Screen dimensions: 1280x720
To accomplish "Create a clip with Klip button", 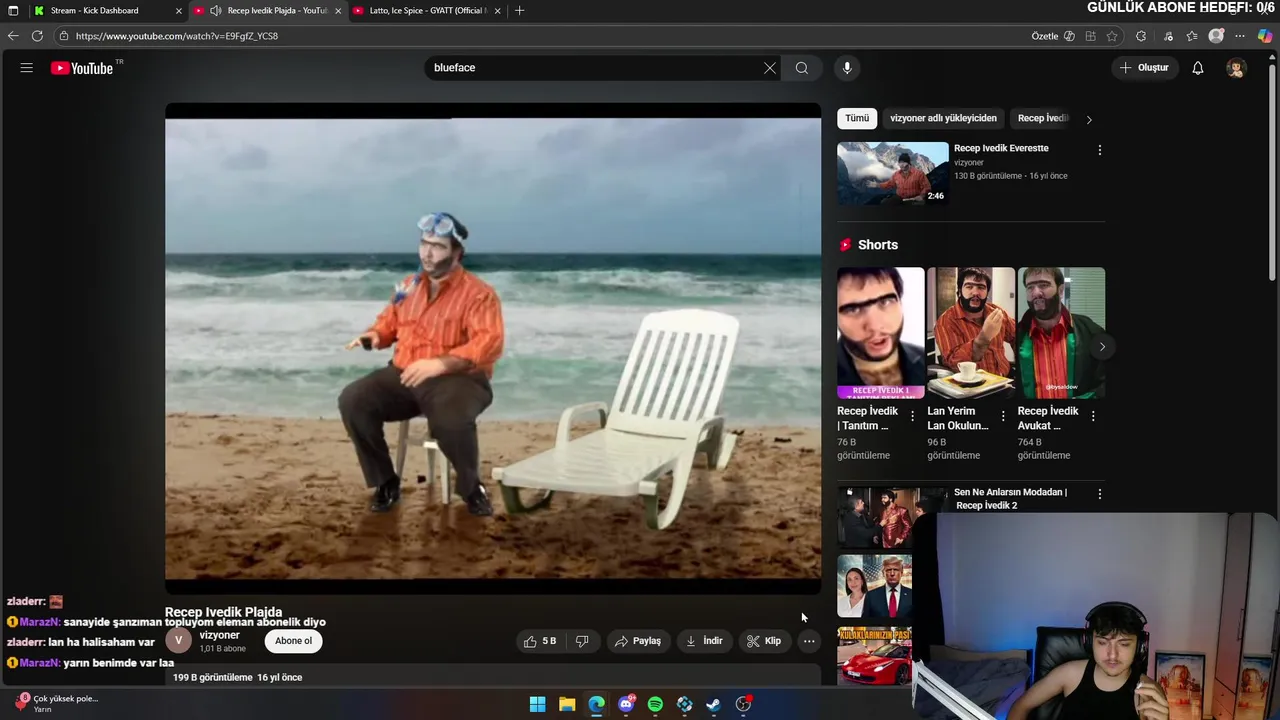I will [764, 641].
